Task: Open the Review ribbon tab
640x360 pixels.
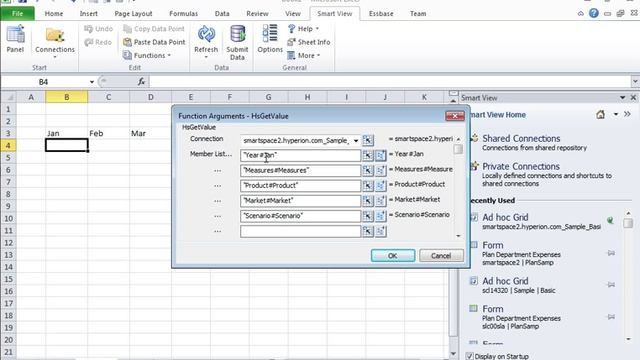Action: click(257, 13)
